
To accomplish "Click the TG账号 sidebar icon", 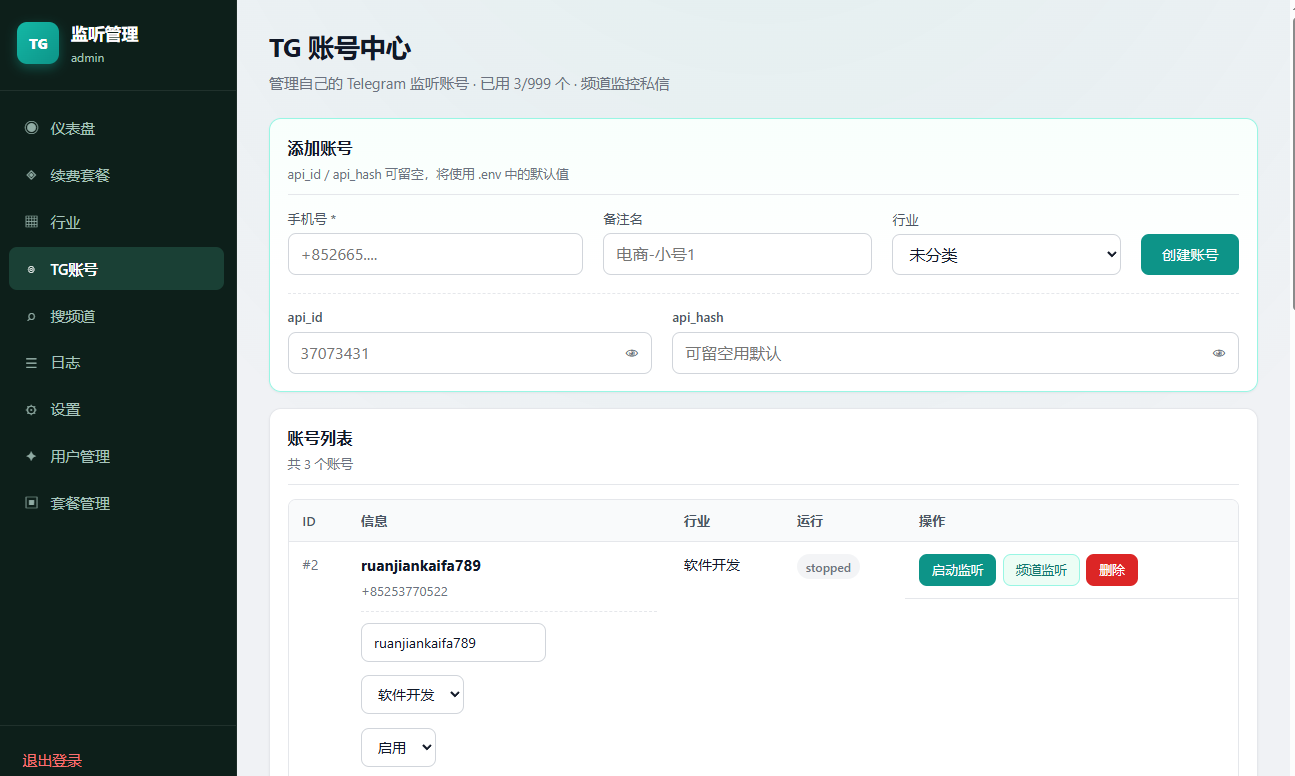I will 31,269.
